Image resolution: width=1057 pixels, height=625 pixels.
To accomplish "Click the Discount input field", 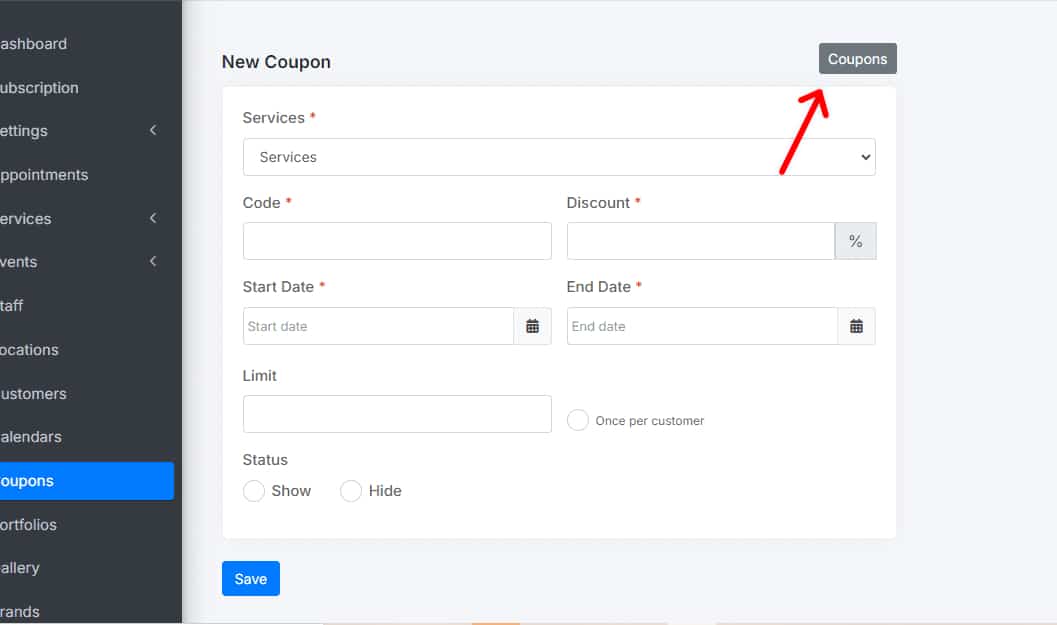I will coord(700,241).
